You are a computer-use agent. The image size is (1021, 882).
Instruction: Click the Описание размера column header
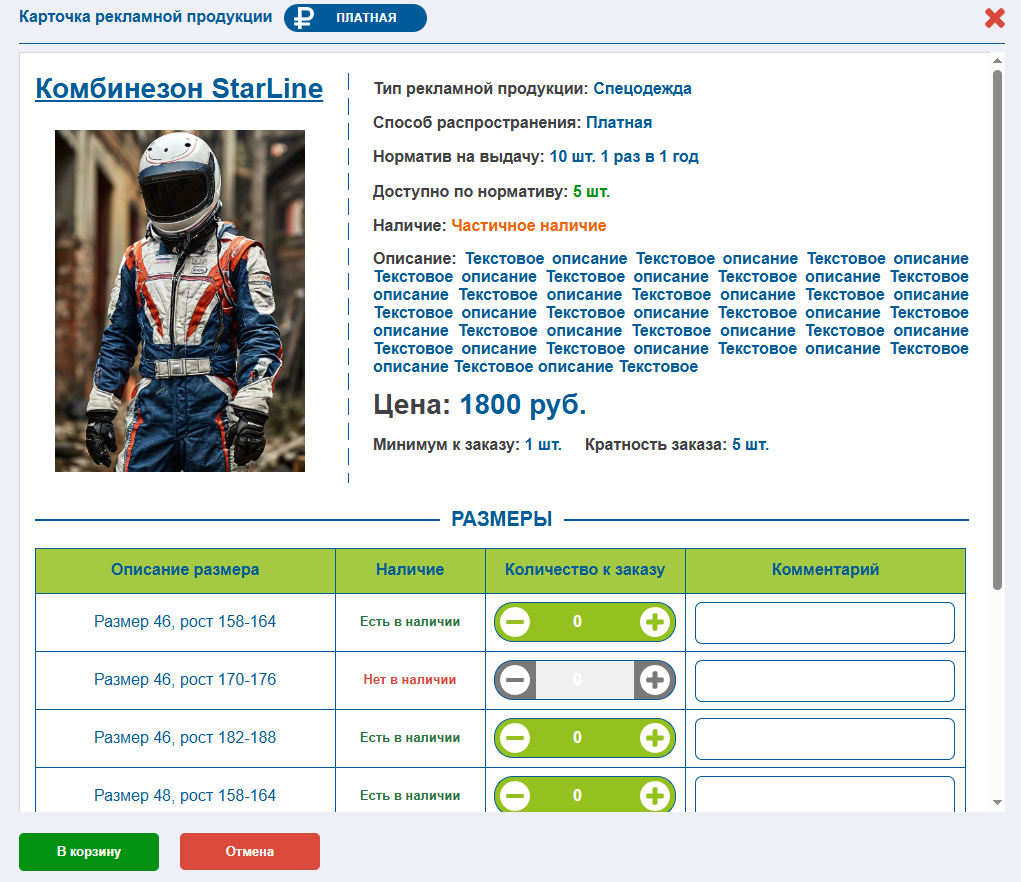pyautogui.click(x=185, y=570)
